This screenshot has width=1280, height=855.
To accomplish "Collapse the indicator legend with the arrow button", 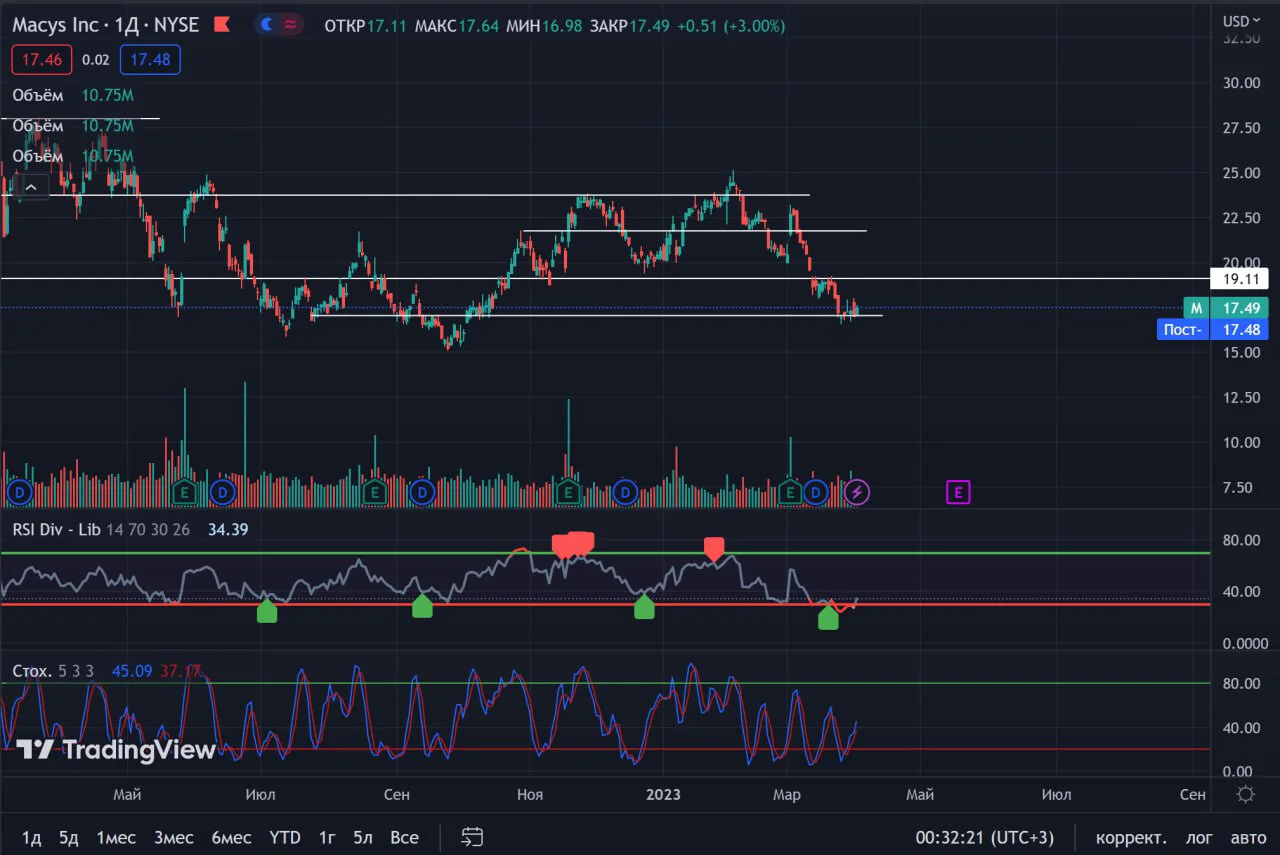I will tap(31, 187).
